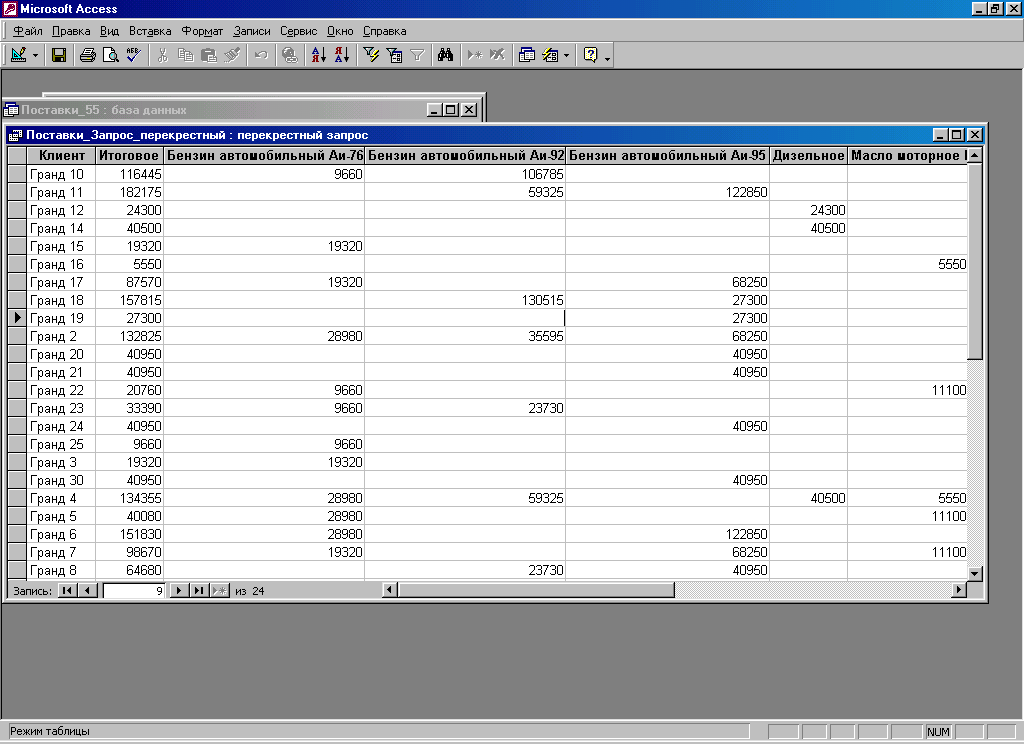1024x744 pixels.
Task: Go to first record navigation button
Action: coord(67,590)
